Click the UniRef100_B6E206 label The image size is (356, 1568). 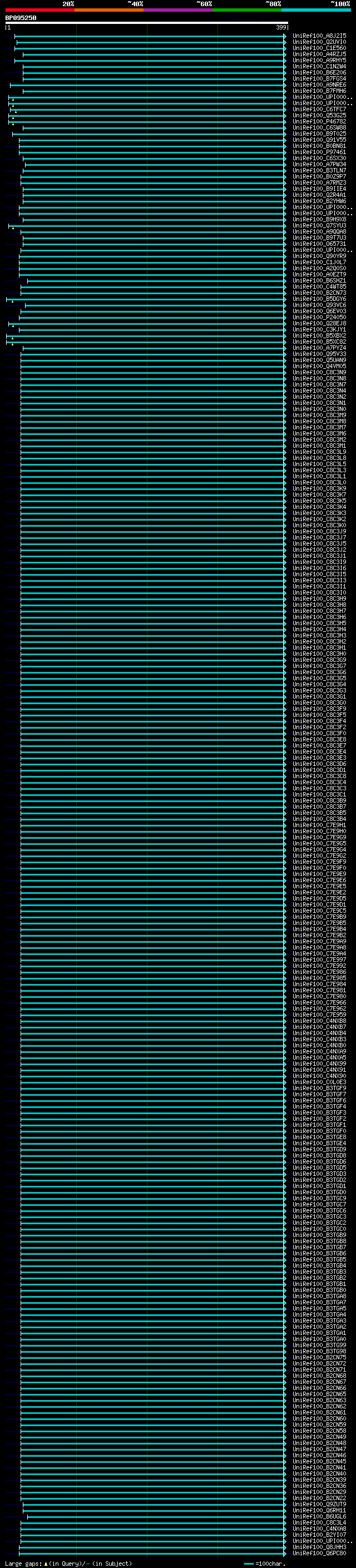point(319,72)
